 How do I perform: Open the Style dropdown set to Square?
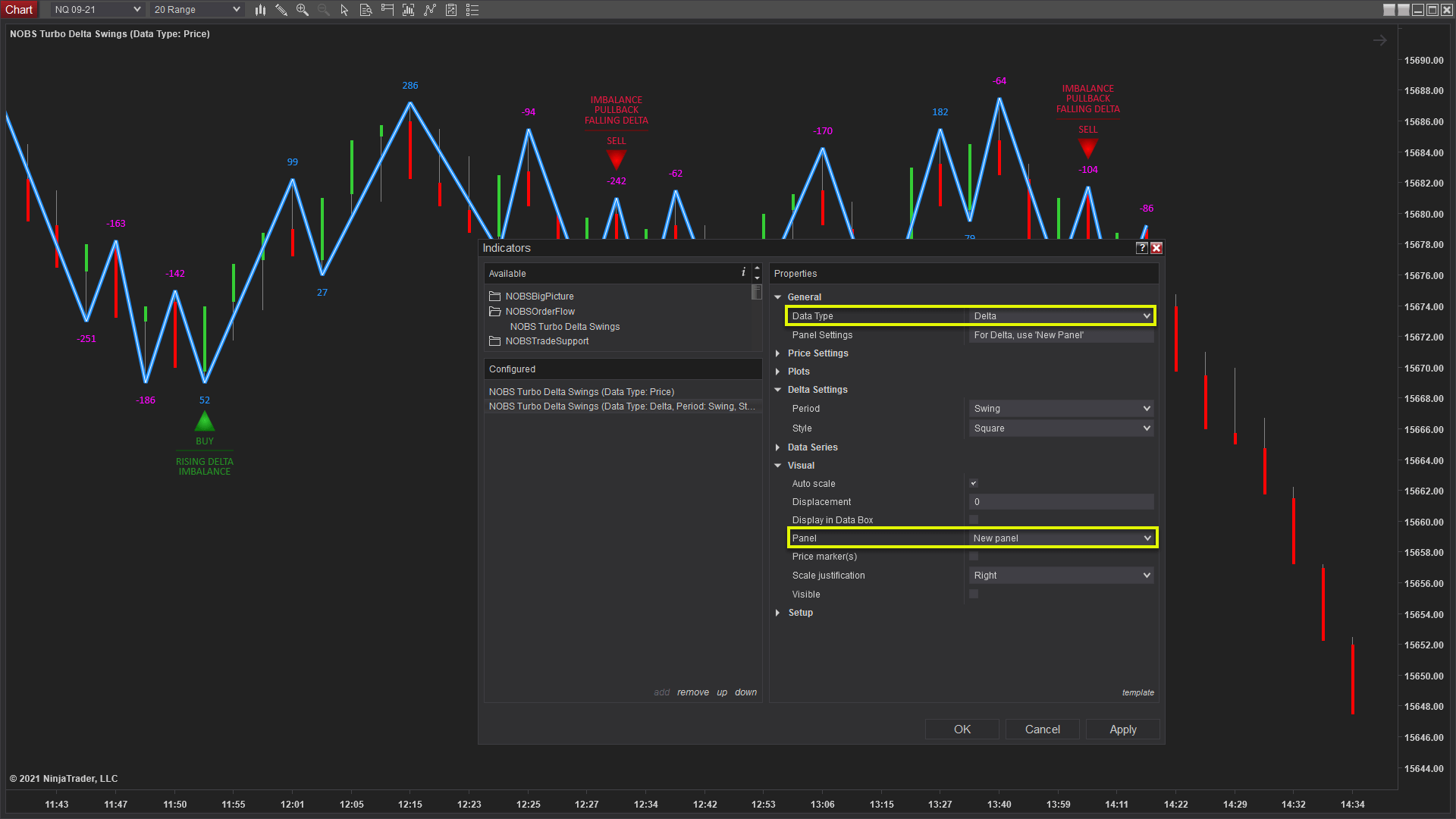(x=1062, y=428)
